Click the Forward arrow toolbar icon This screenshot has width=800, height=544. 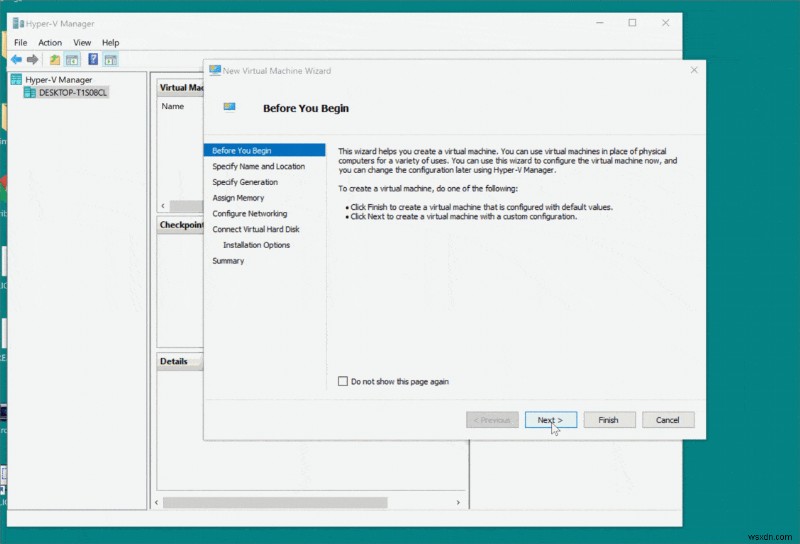[32, 60]
